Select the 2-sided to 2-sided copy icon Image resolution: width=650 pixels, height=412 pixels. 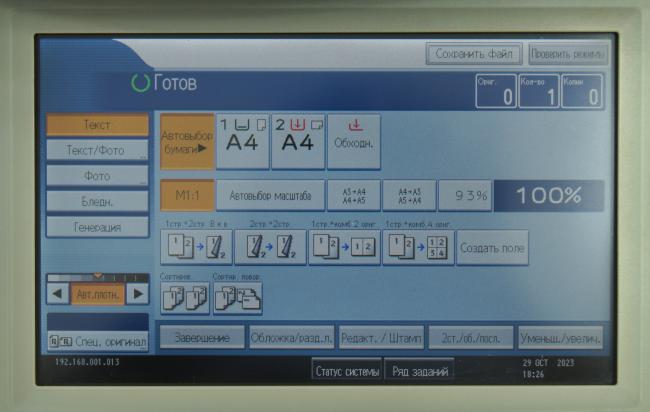[270, 247]
